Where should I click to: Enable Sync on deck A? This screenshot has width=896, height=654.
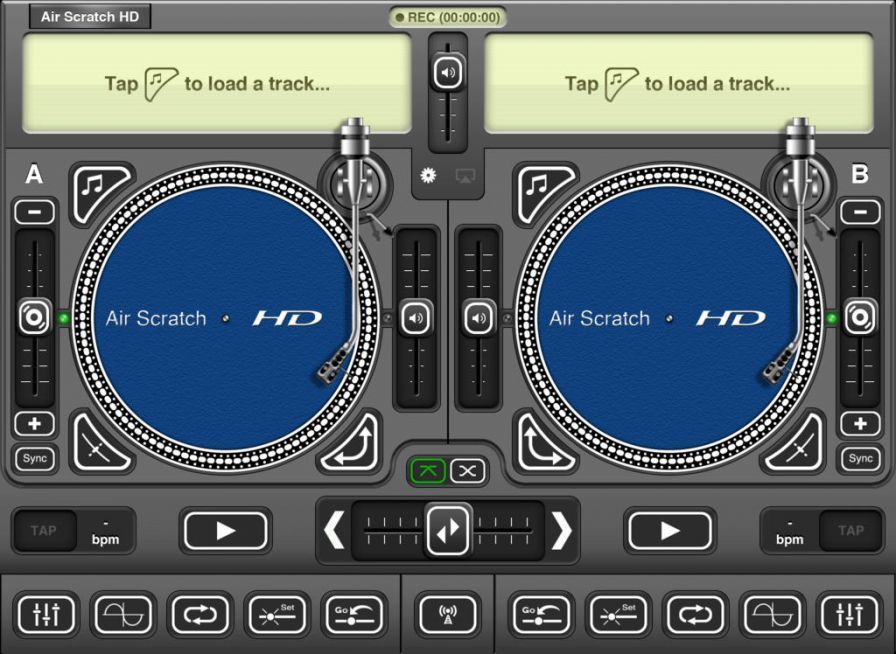(x=34, y=458)
